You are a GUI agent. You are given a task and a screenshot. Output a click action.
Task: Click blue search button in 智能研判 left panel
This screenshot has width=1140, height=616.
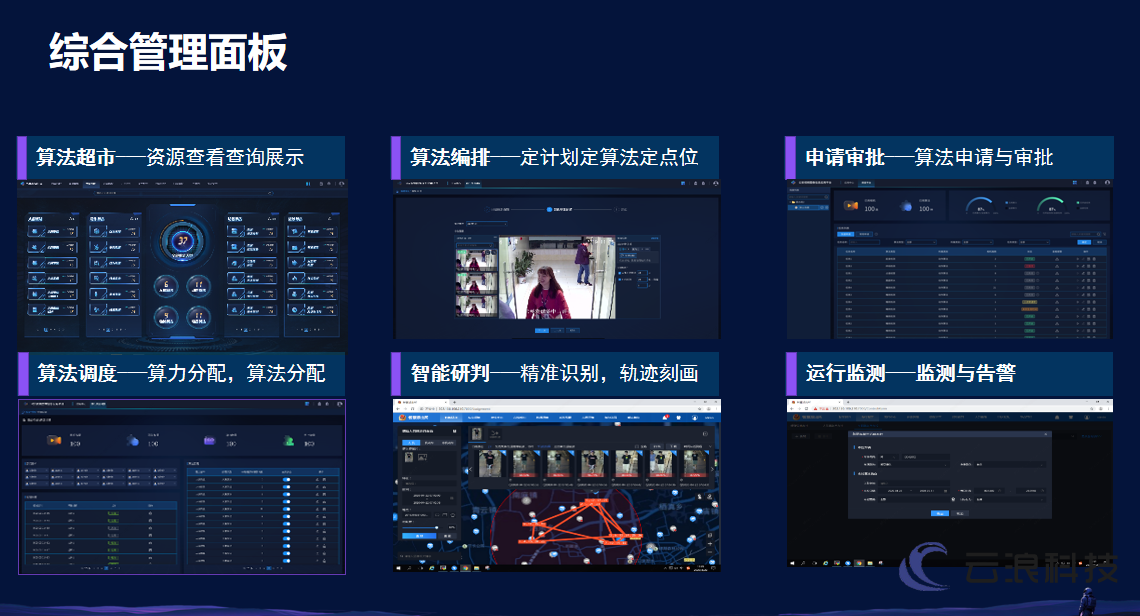419,536
